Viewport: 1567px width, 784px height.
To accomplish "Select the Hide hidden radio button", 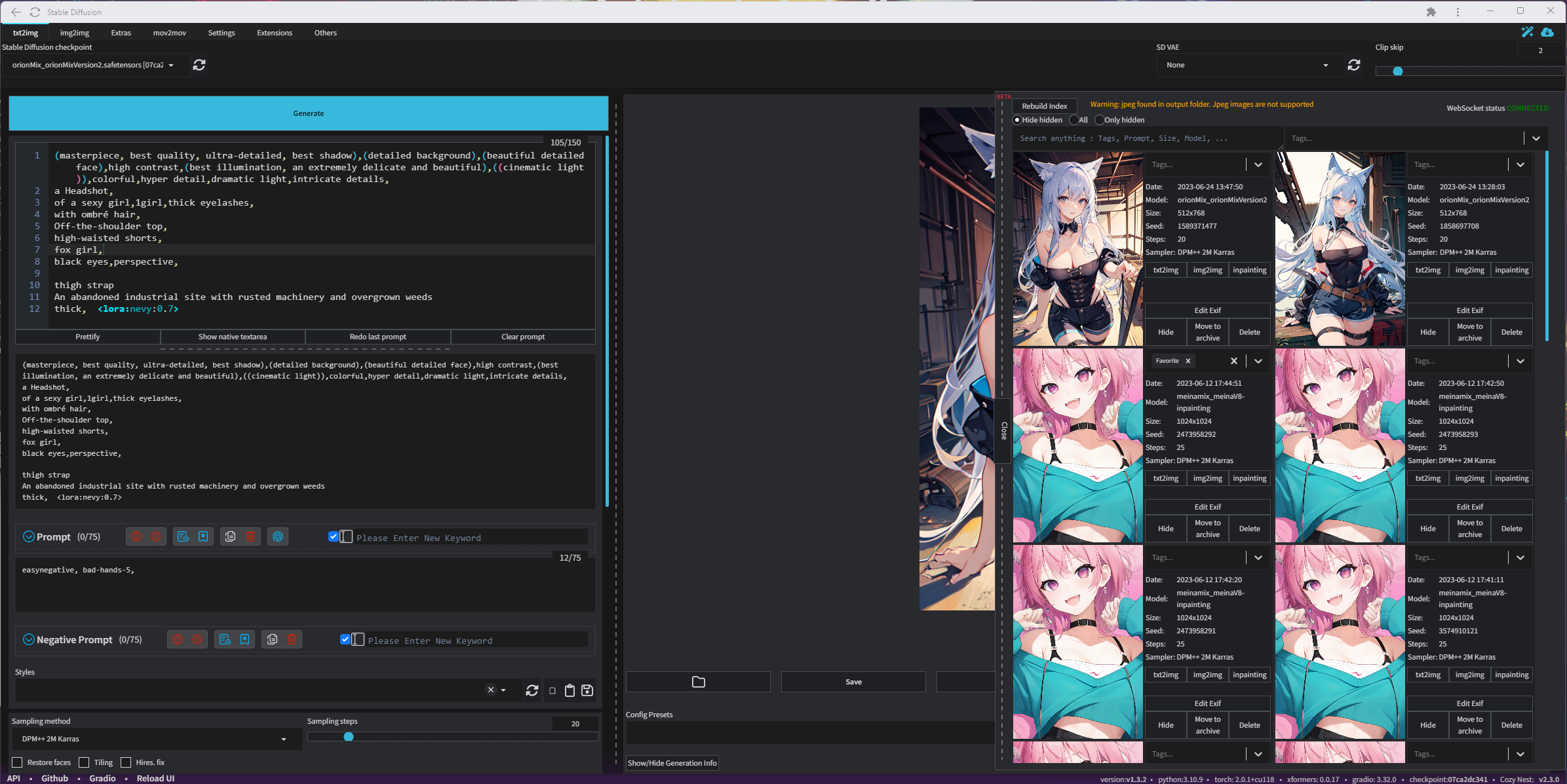I will click(1017, 120).
